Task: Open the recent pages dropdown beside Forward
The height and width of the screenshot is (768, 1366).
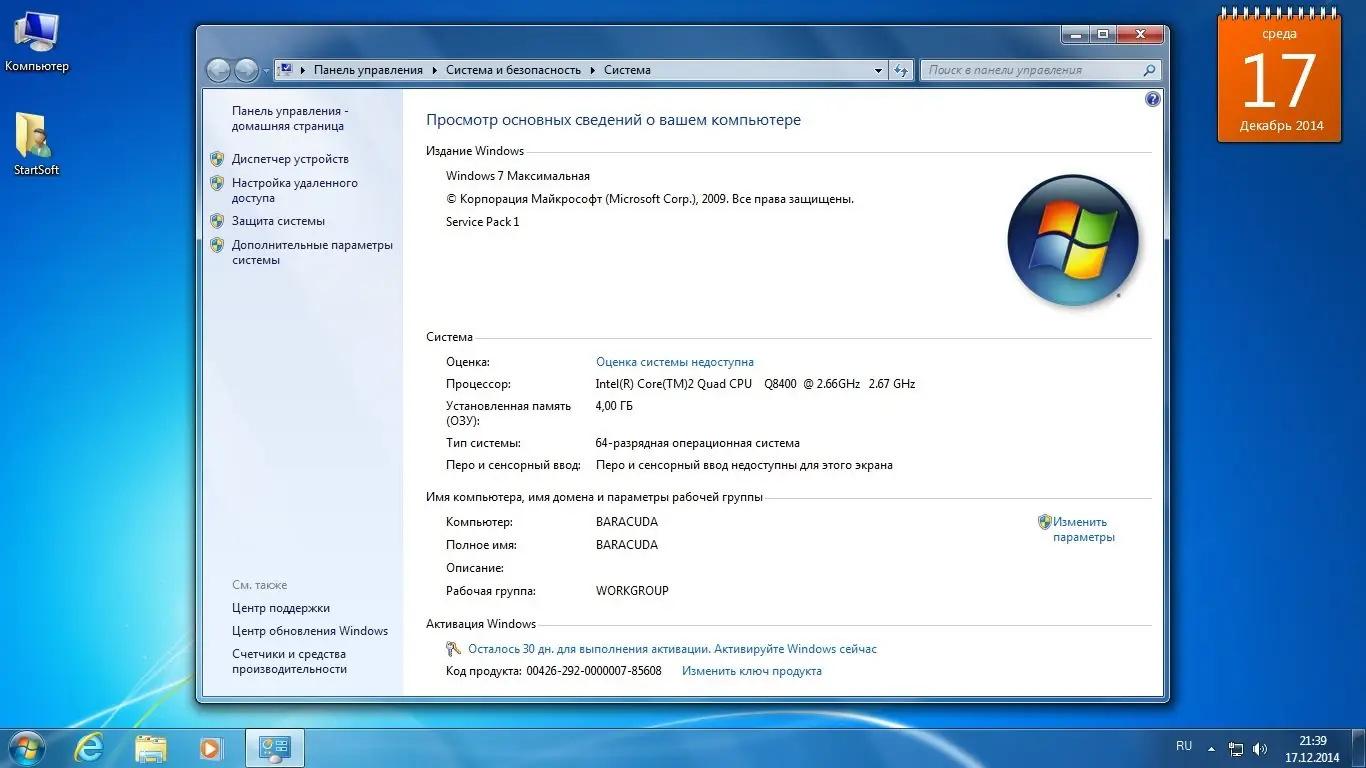Action: (x=266, y=71)
